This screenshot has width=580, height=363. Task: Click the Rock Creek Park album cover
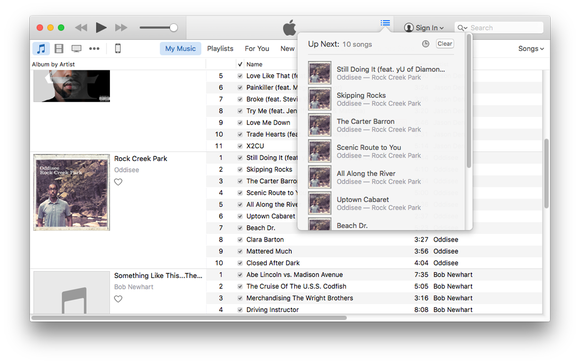pos(72,192)
